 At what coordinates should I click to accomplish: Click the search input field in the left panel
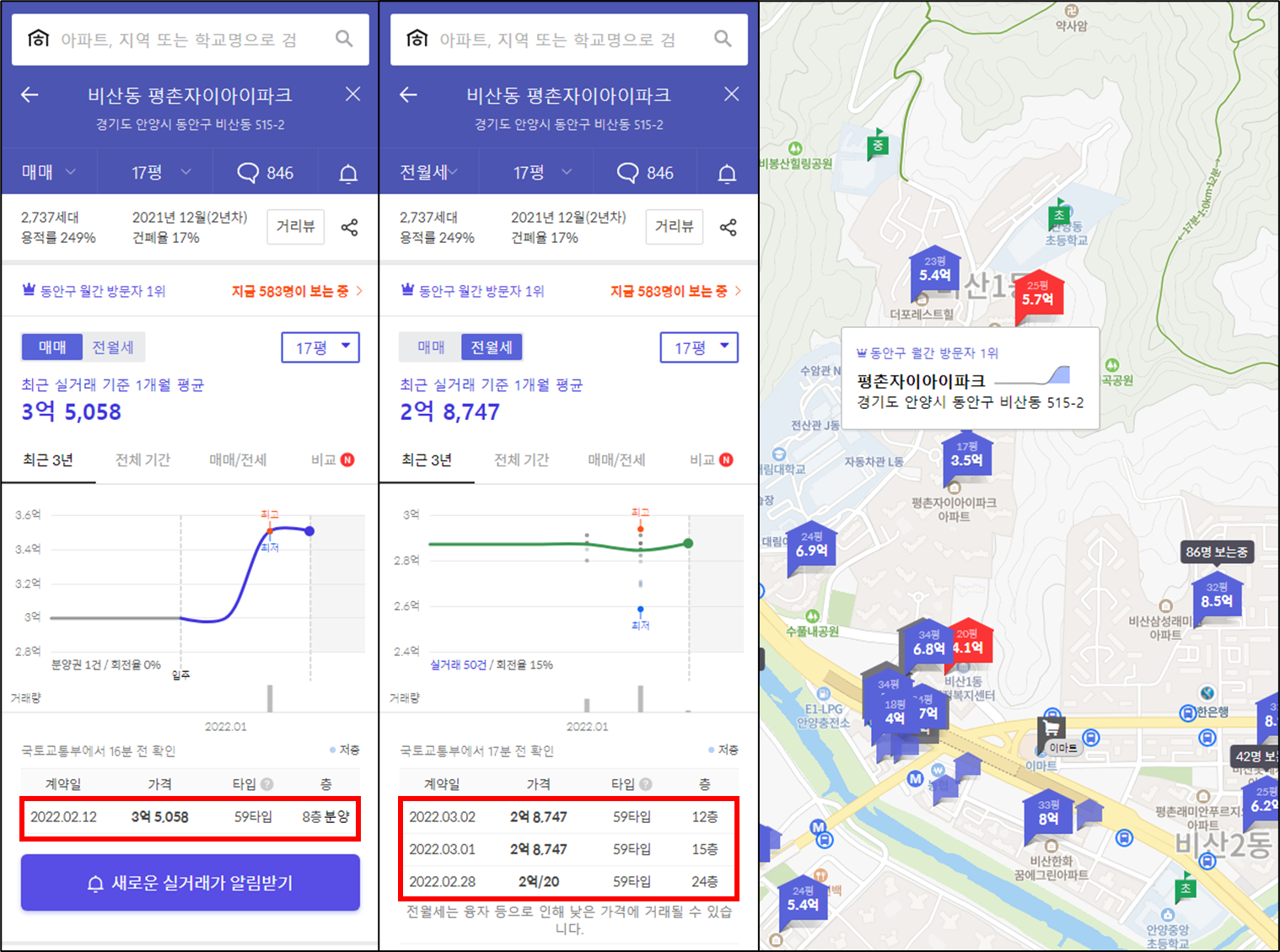pyautogui.click(x=191, y=39)
